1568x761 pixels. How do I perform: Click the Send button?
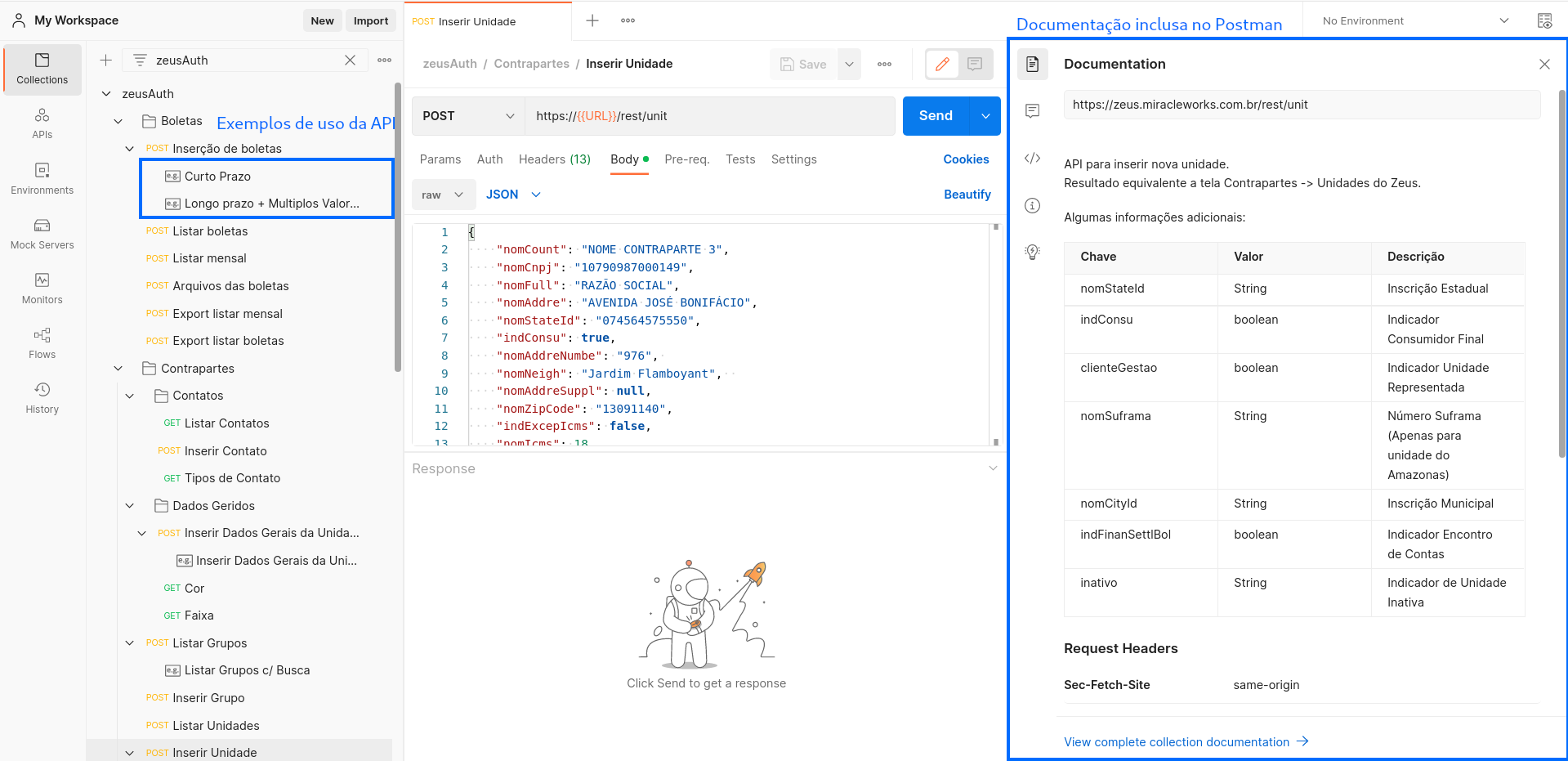[x=936, y=116]
